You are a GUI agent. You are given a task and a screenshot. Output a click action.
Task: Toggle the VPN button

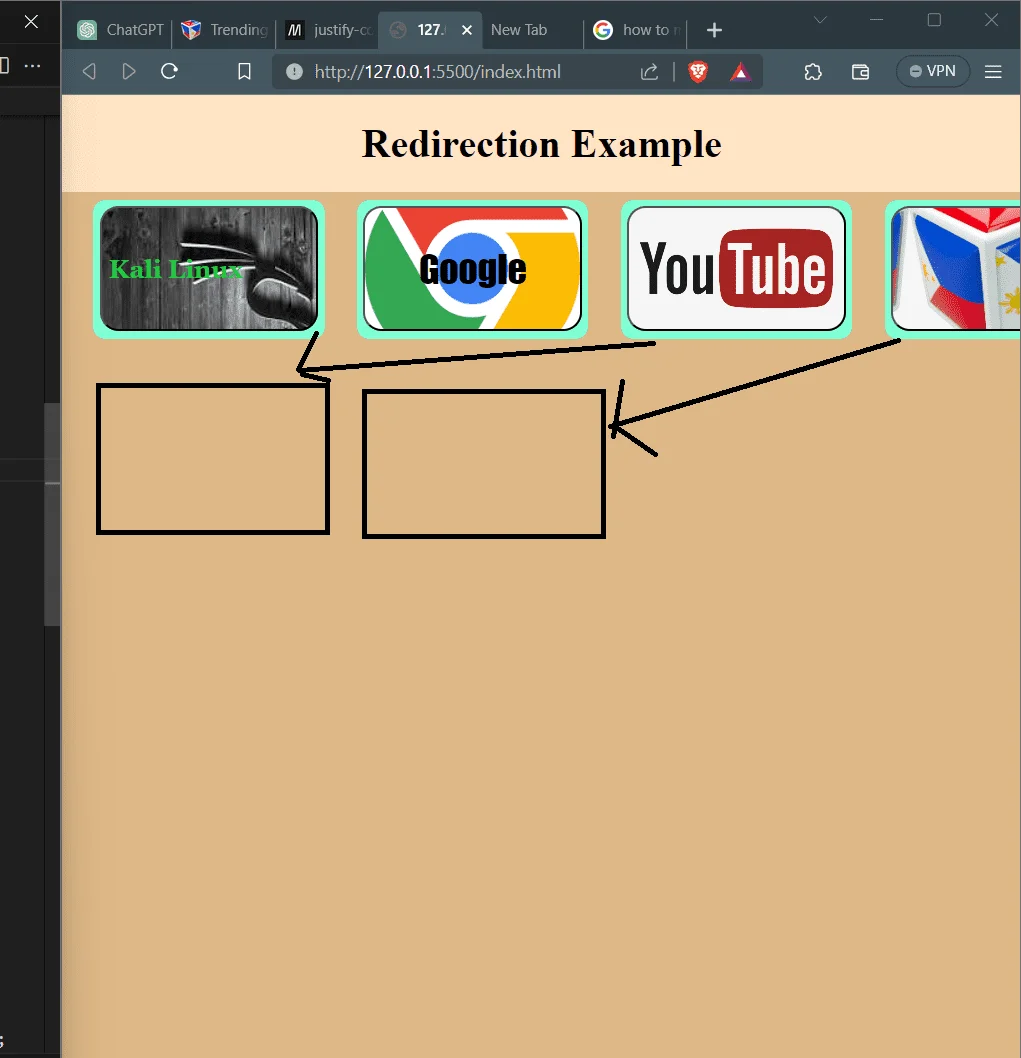click(x=933, y=72)
